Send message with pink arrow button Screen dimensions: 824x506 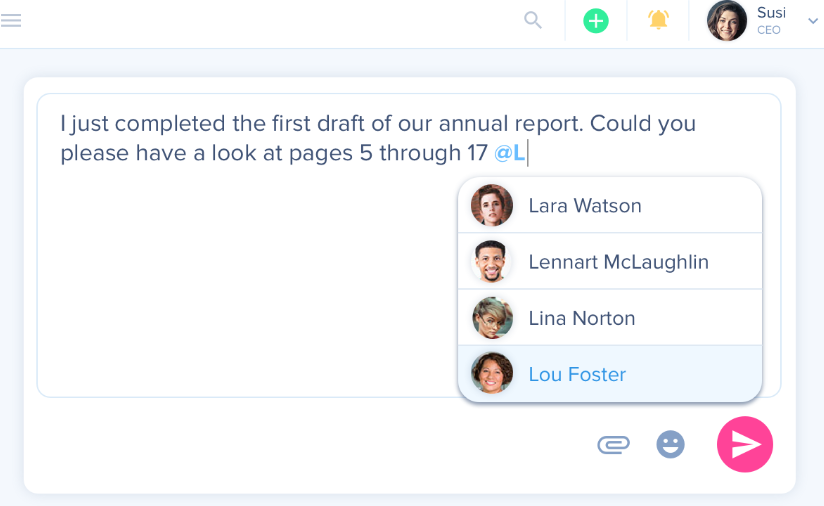click(x=745, y=444)
